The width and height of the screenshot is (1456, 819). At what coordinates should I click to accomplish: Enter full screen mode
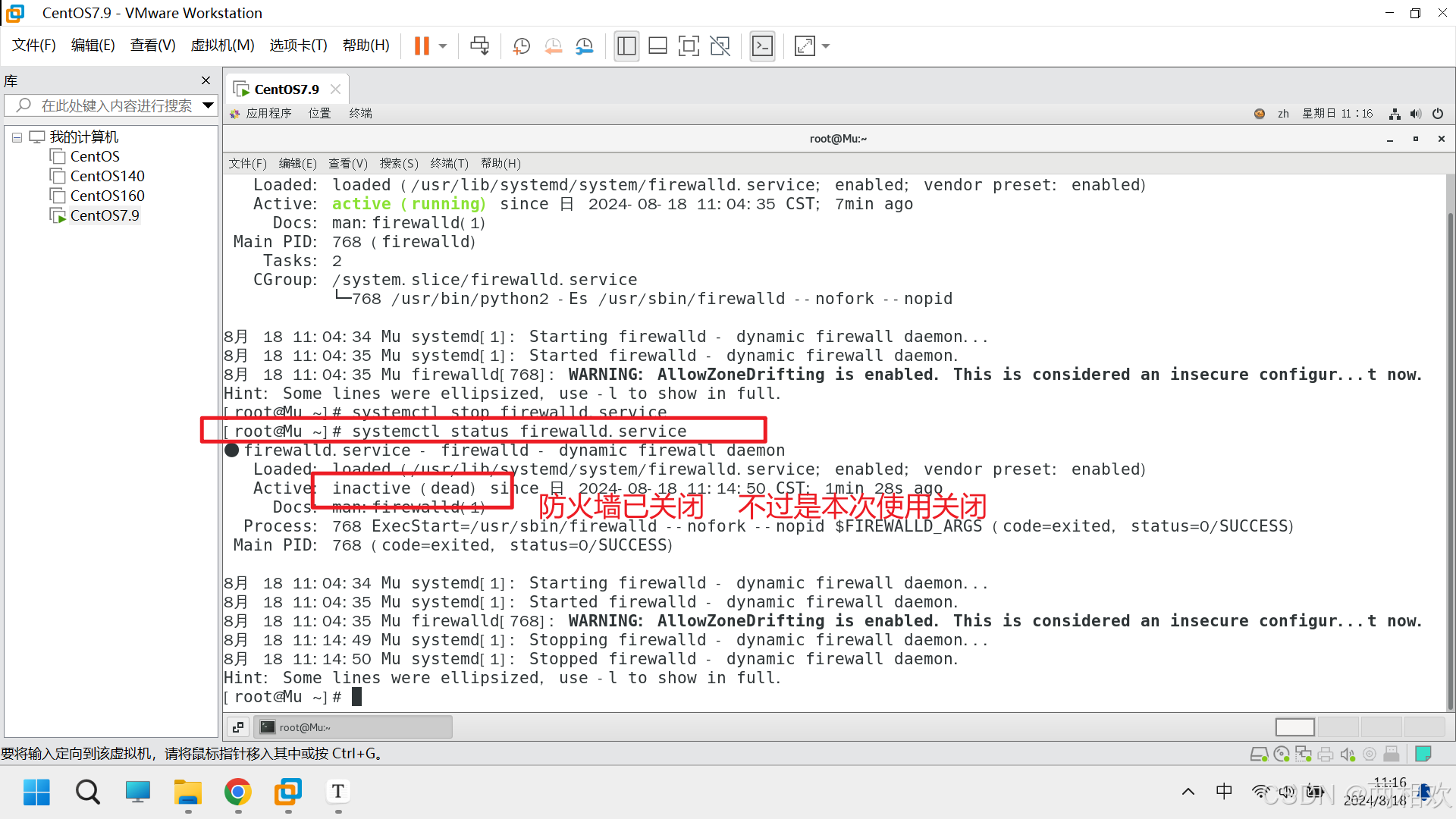click(x=689, y=46)
